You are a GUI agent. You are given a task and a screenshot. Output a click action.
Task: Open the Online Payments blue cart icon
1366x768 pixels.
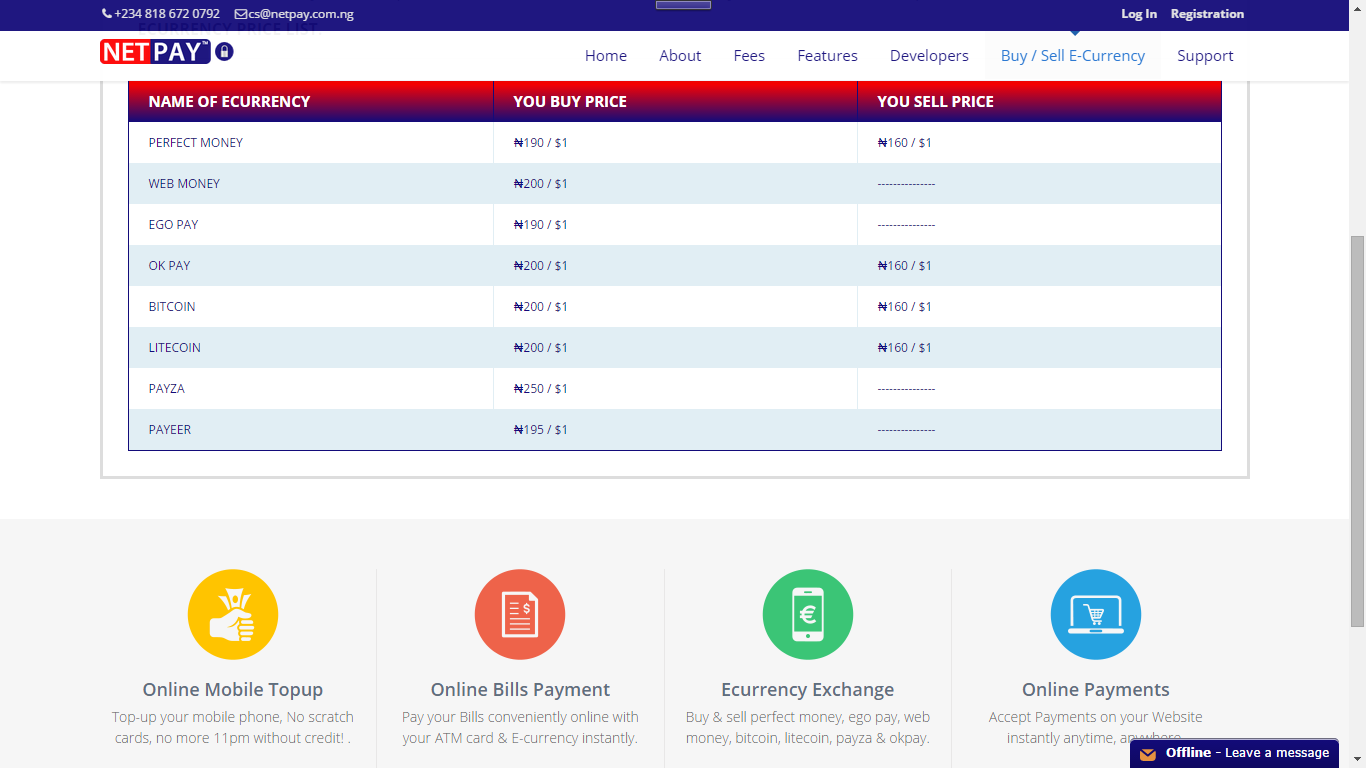point(1096,614)
